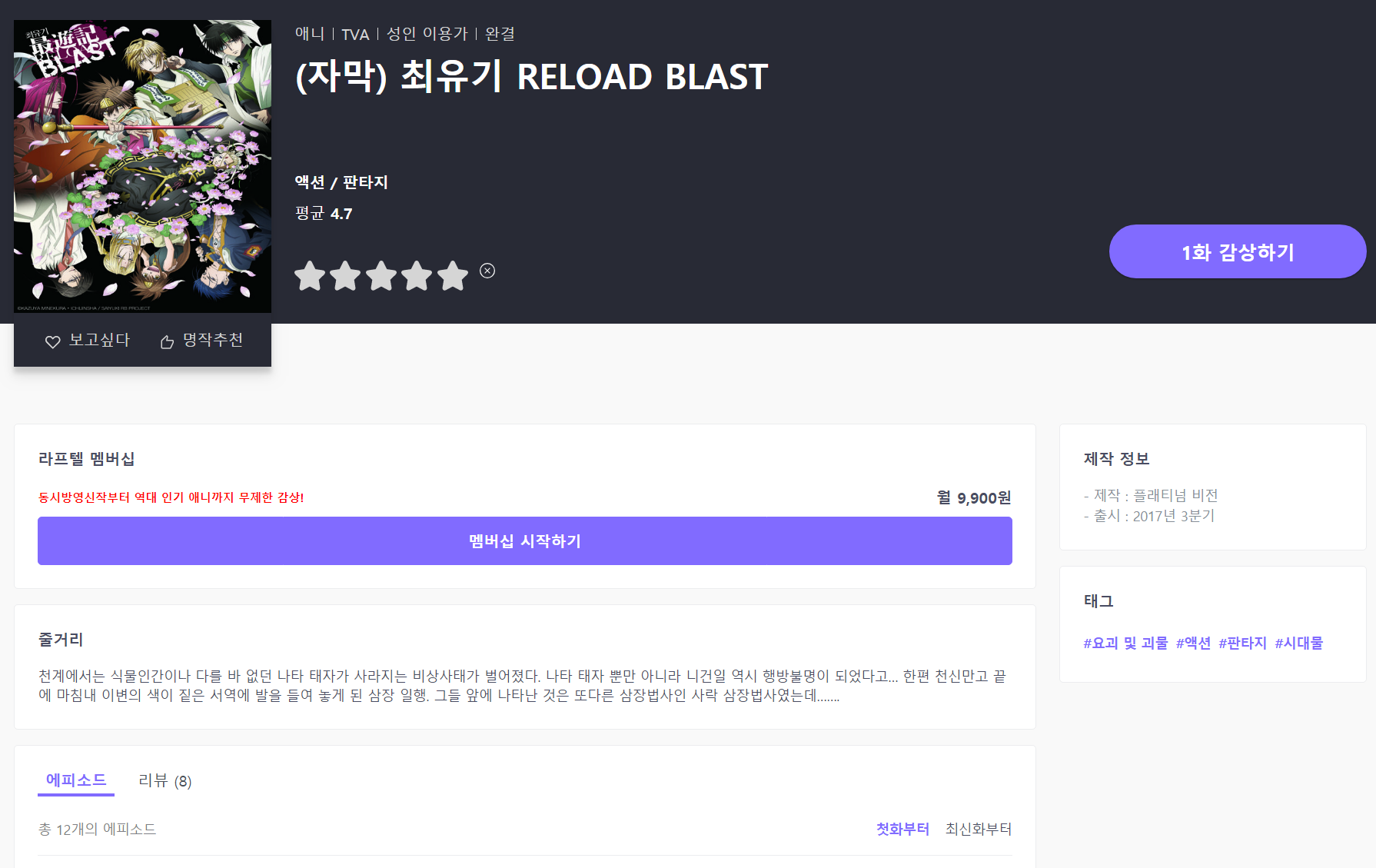Click the 액션 / 판타지 genre text
Viewport: 1376px width, 868px height.
tap(341, 182)
